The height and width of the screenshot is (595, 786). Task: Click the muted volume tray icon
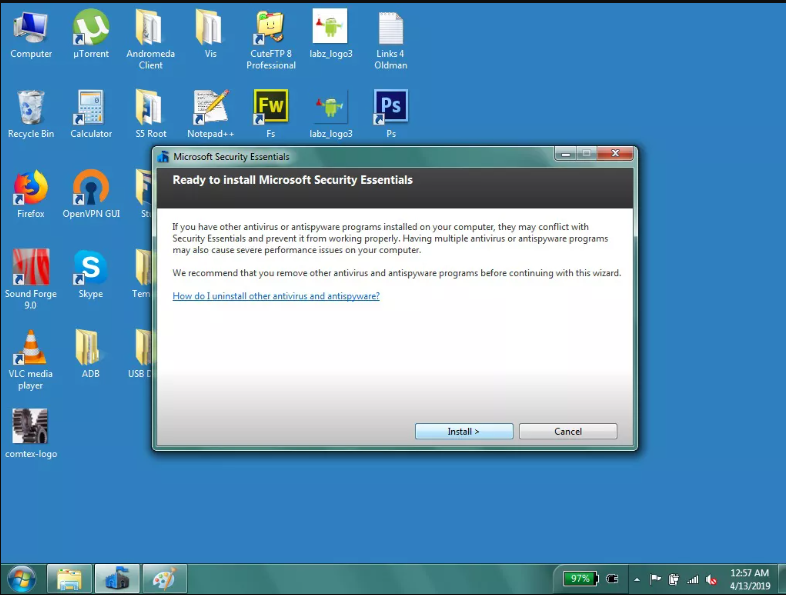[x=711, y=579]
